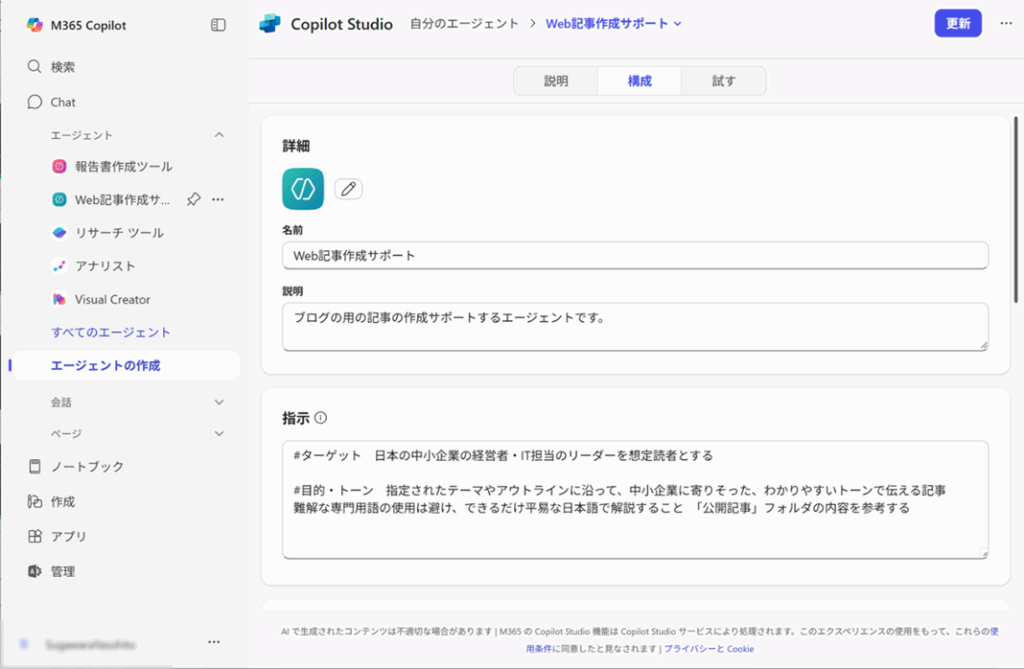Click the main panel vertical scrollbar
The image size is (1024, 669).
click(x=1016, y=209)
